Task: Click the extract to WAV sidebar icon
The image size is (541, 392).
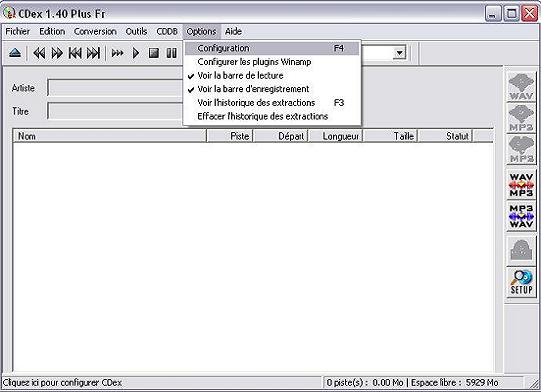Action: click(x=521, y=86)
